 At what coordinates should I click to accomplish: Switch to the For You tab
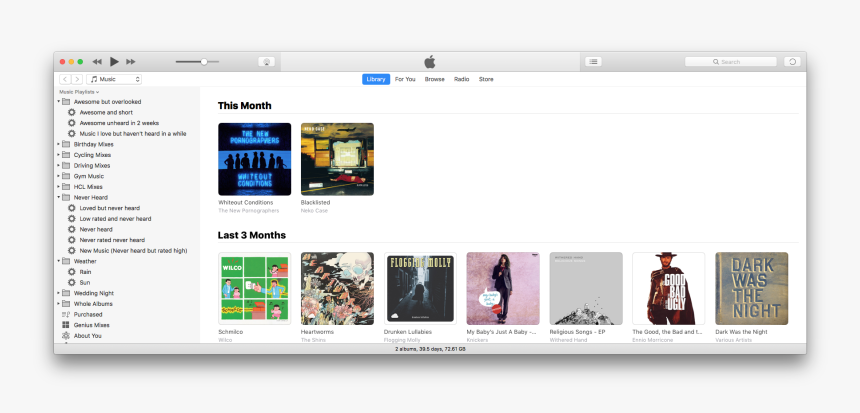click(x=405, y=80)
